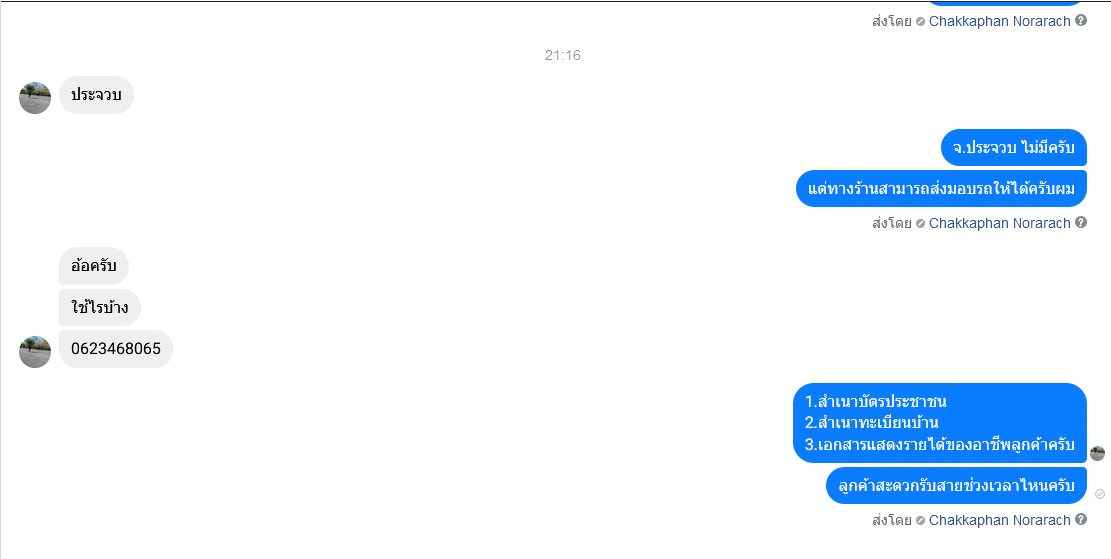Open top Chakkaphan Norarach sender link
This screenshot has height=559, width=1111.
[999, 21]
